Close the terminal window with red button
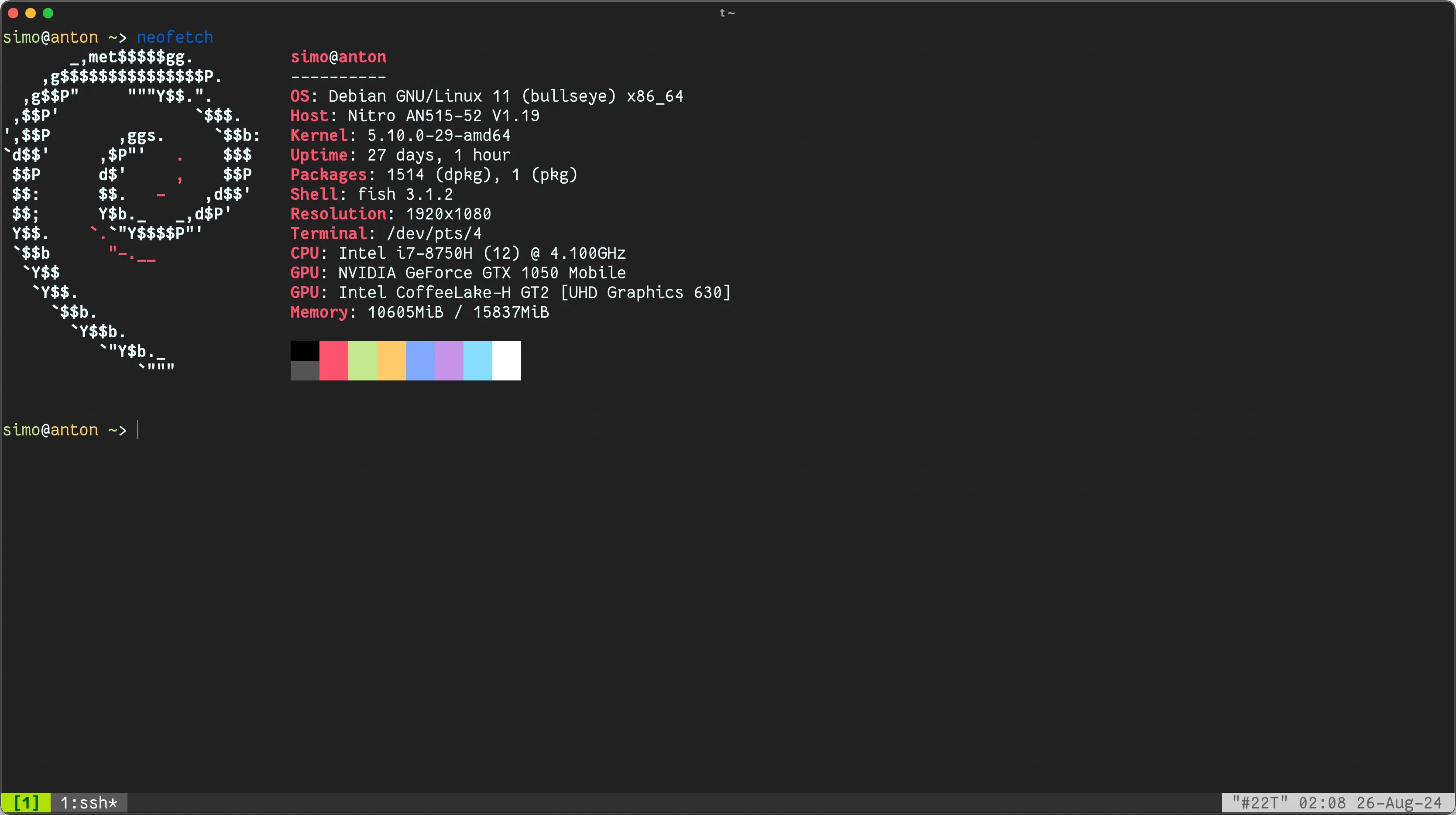 coord(12,12)
